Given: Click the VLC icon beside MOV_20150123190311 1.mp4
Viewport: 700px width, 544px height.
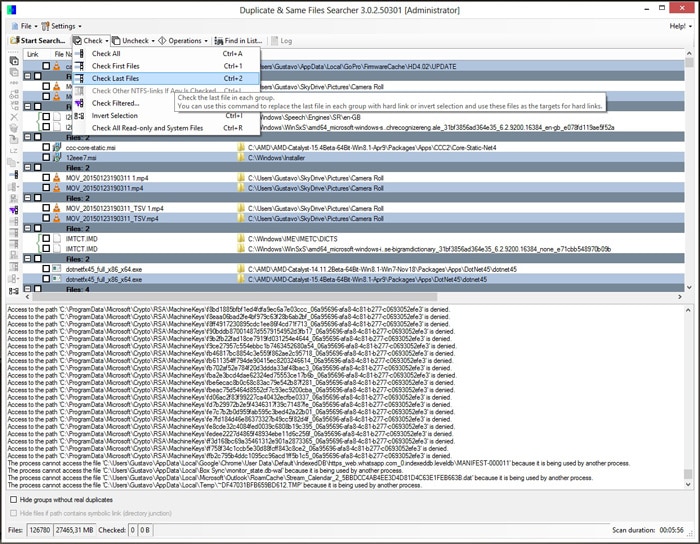Looking at the screenshot, I should point(58,178).
